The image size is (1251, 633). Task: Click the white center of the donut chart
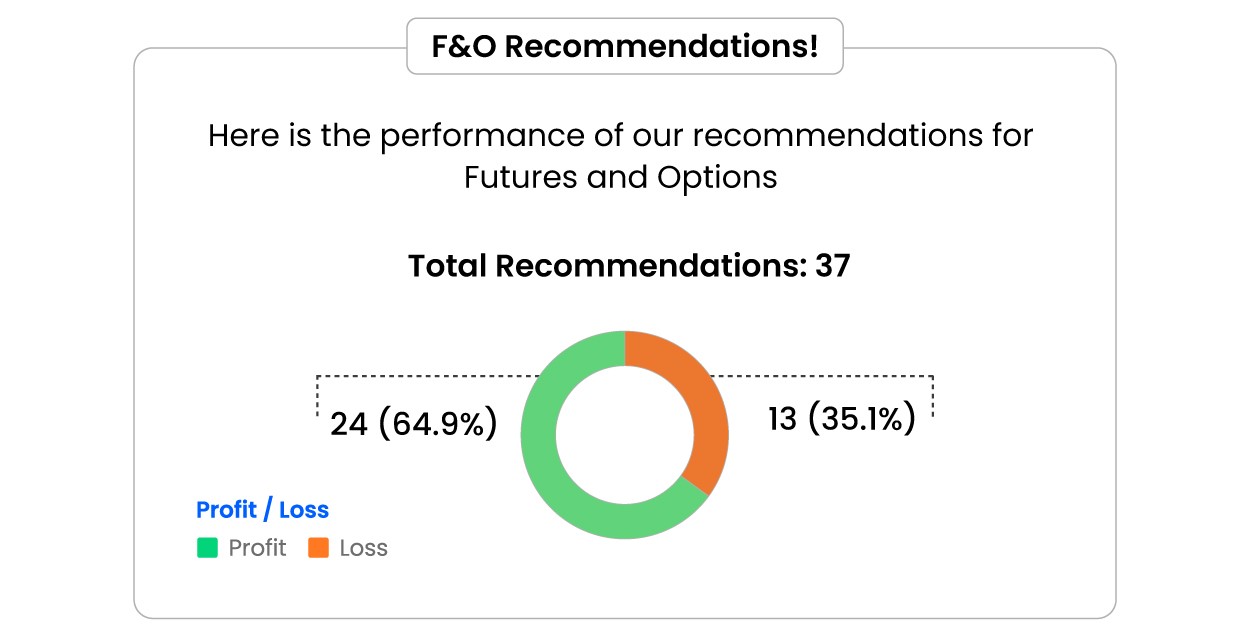625,435
